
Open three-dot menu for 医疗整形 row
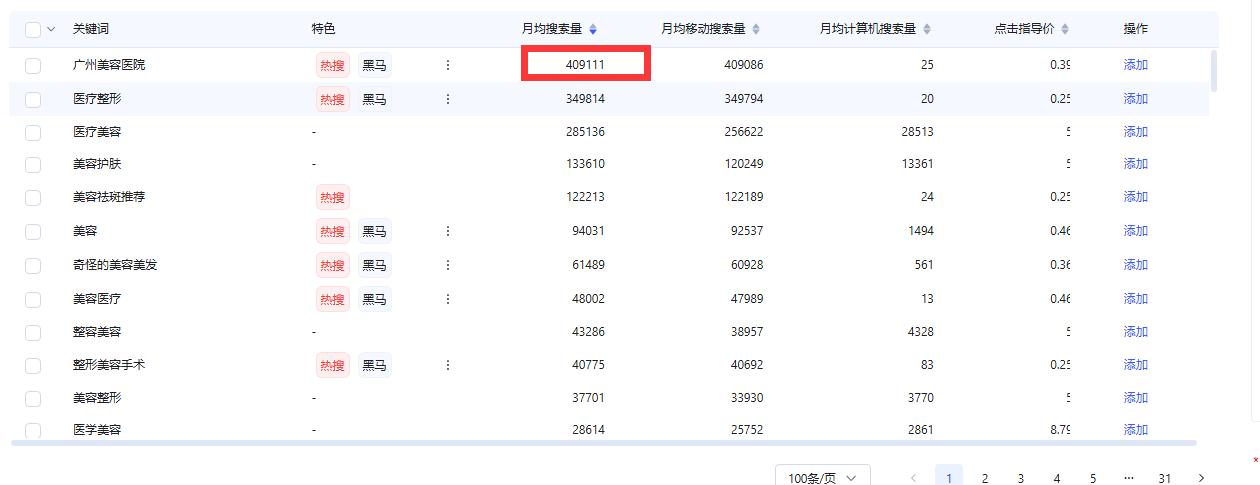point(447,99)
